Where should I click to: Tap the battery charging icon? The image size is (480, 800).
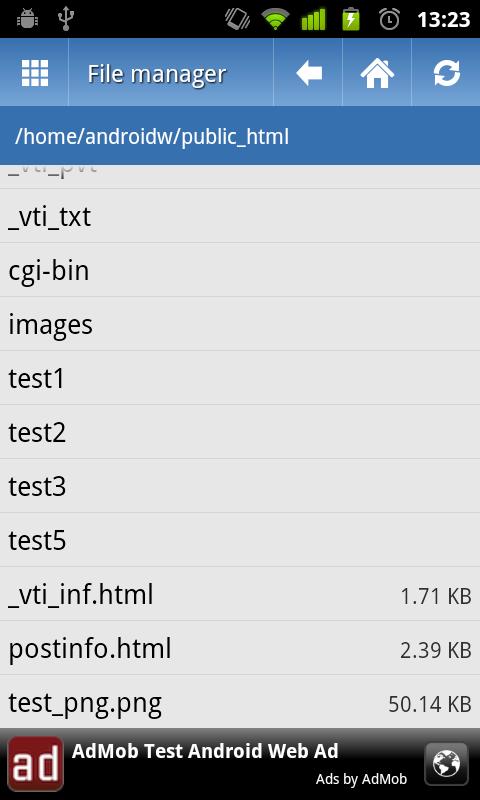click(x=351, y=19)
